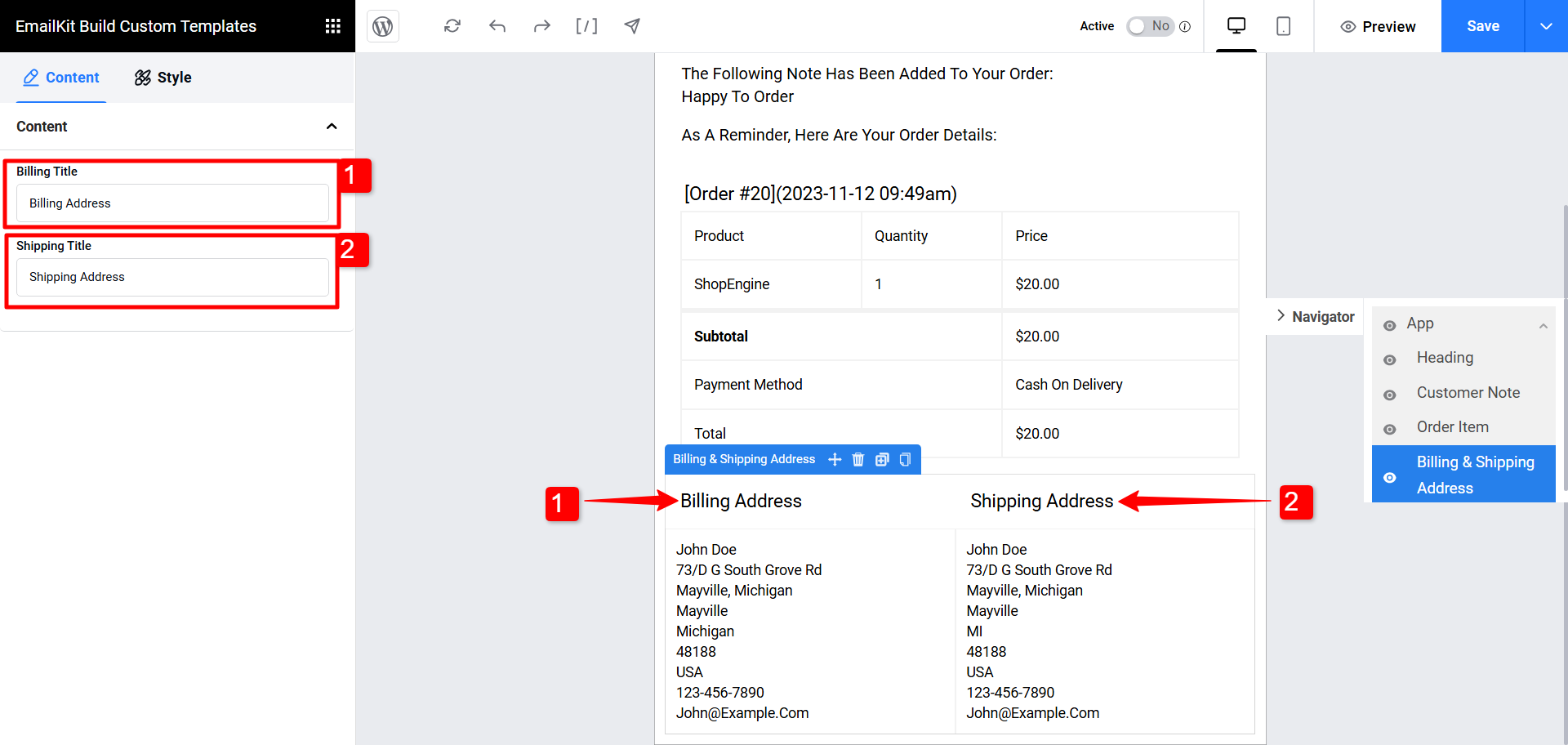This screenshot has width=1568, height=745.
Task: Toggle the Active template switch
Action: coord(1149,26)
